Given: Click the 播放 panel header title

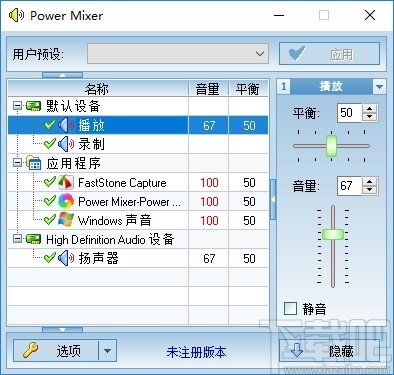Looking at the screenshot, I should click(x=331, y=87).
